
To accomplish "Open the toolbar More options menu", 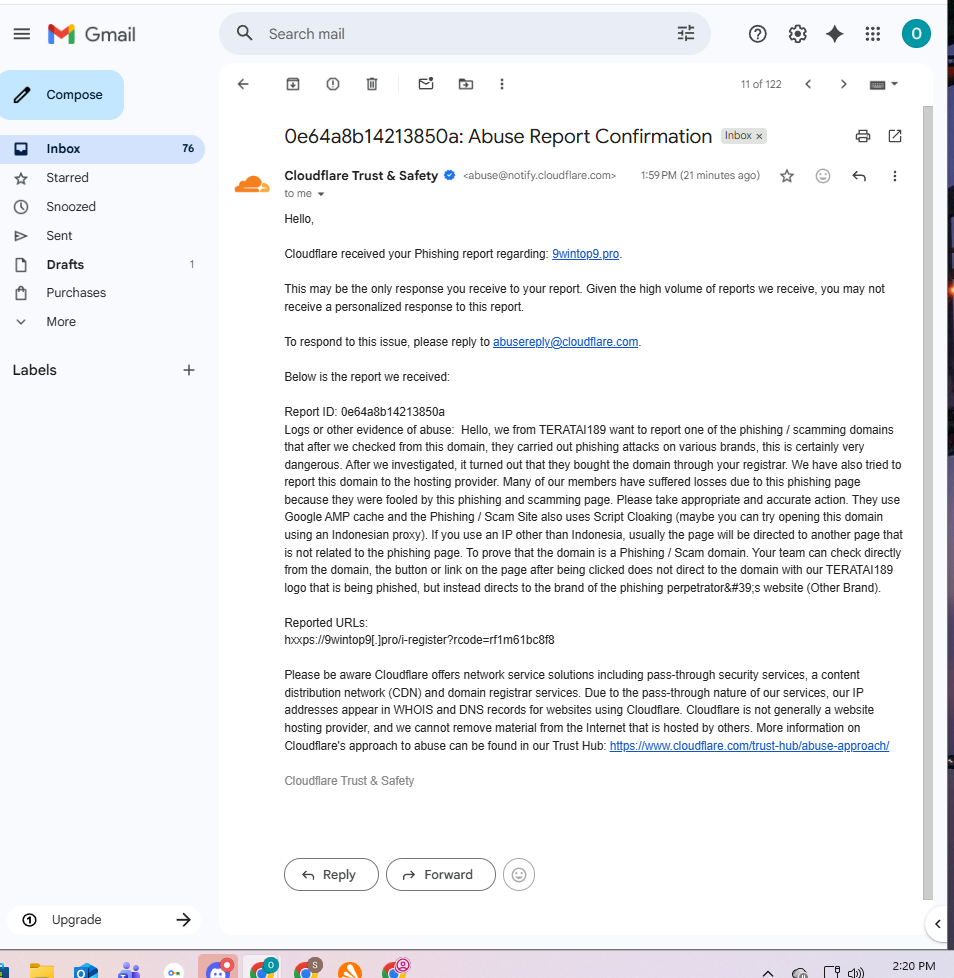I will coord(502,84).
